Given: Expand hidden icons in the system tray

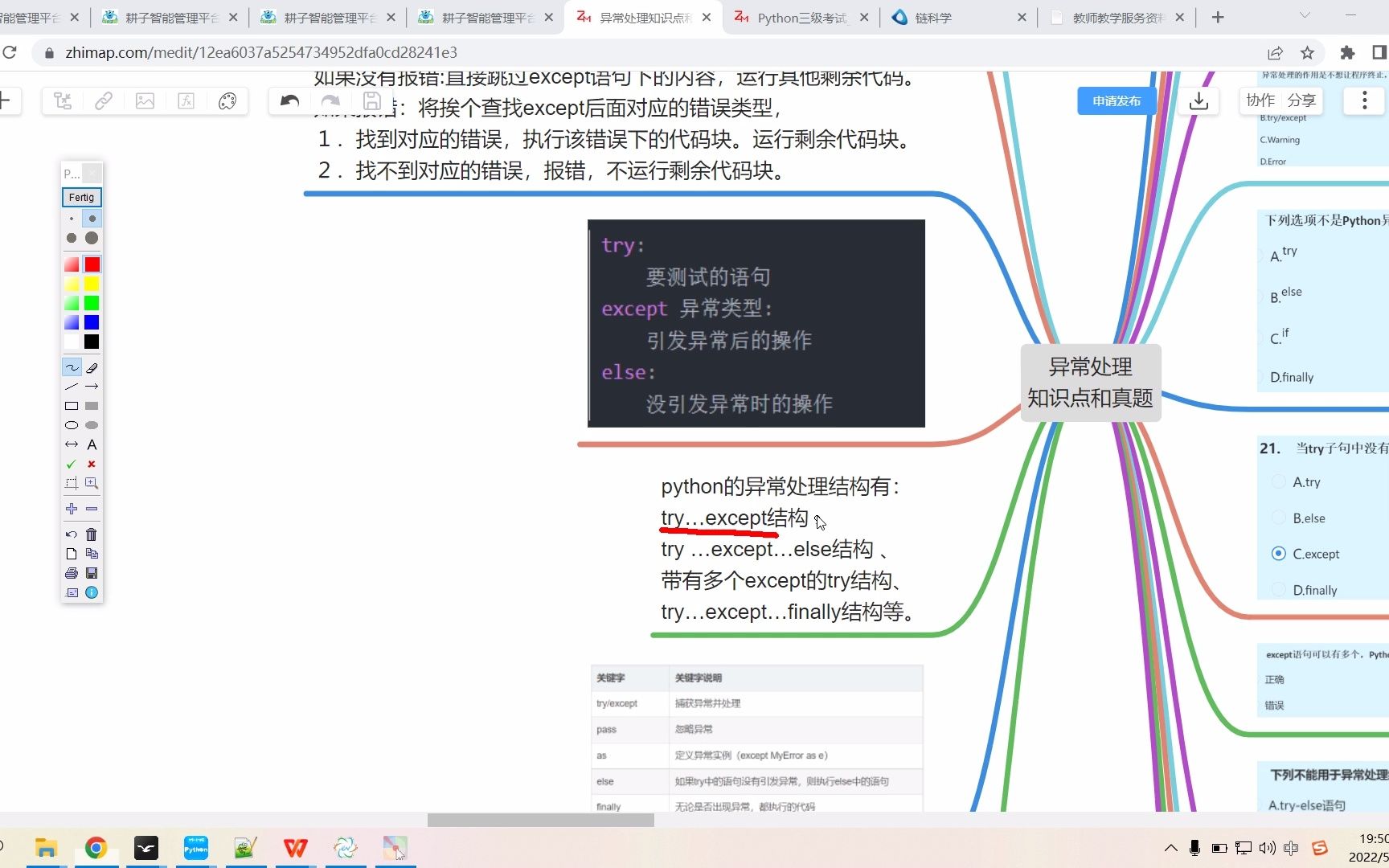Looking at the screenshot, I should [x=1170, y=848].
